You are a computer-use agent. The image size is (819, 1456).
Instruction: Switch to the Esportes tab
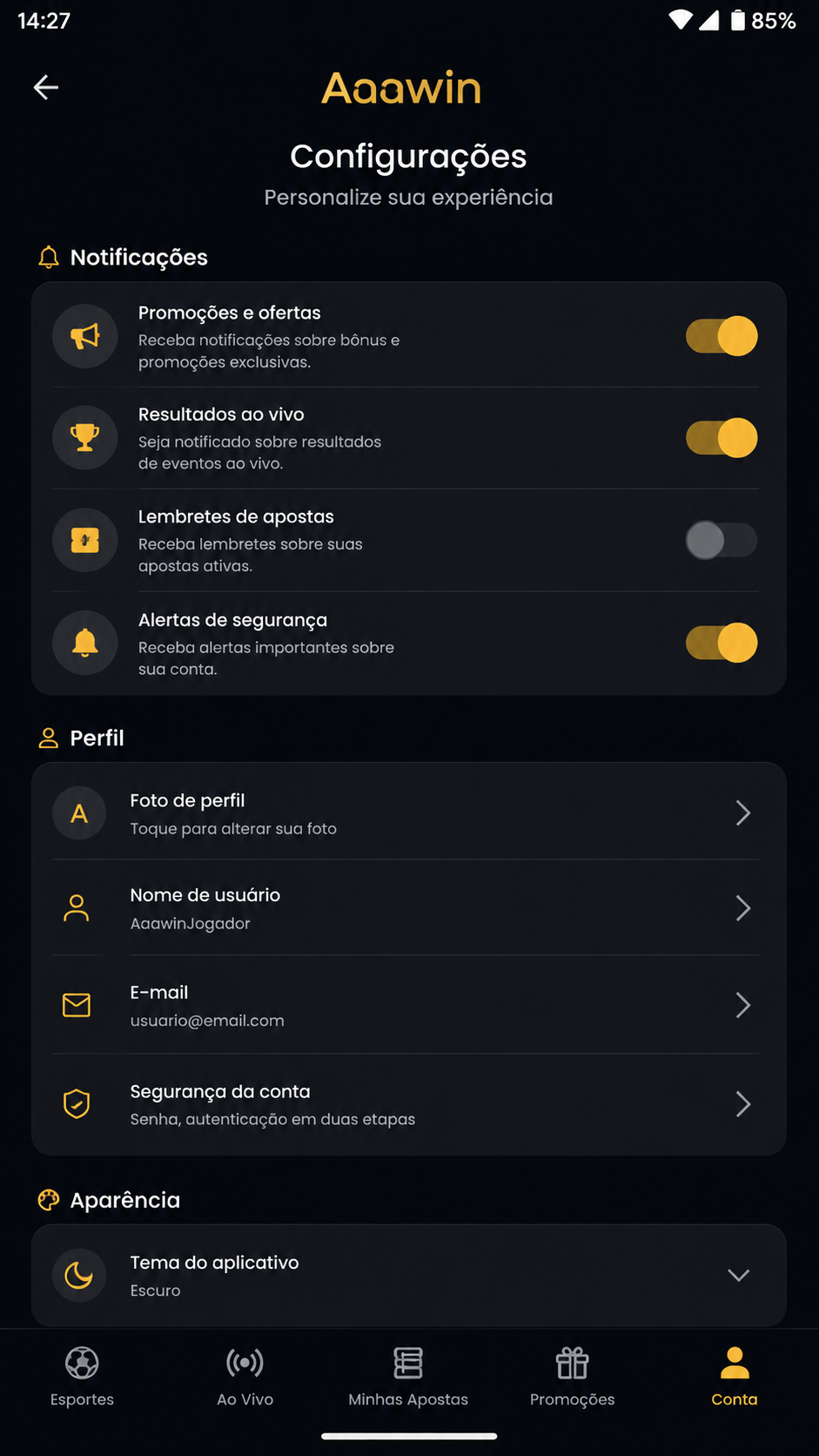(82, 1377)
